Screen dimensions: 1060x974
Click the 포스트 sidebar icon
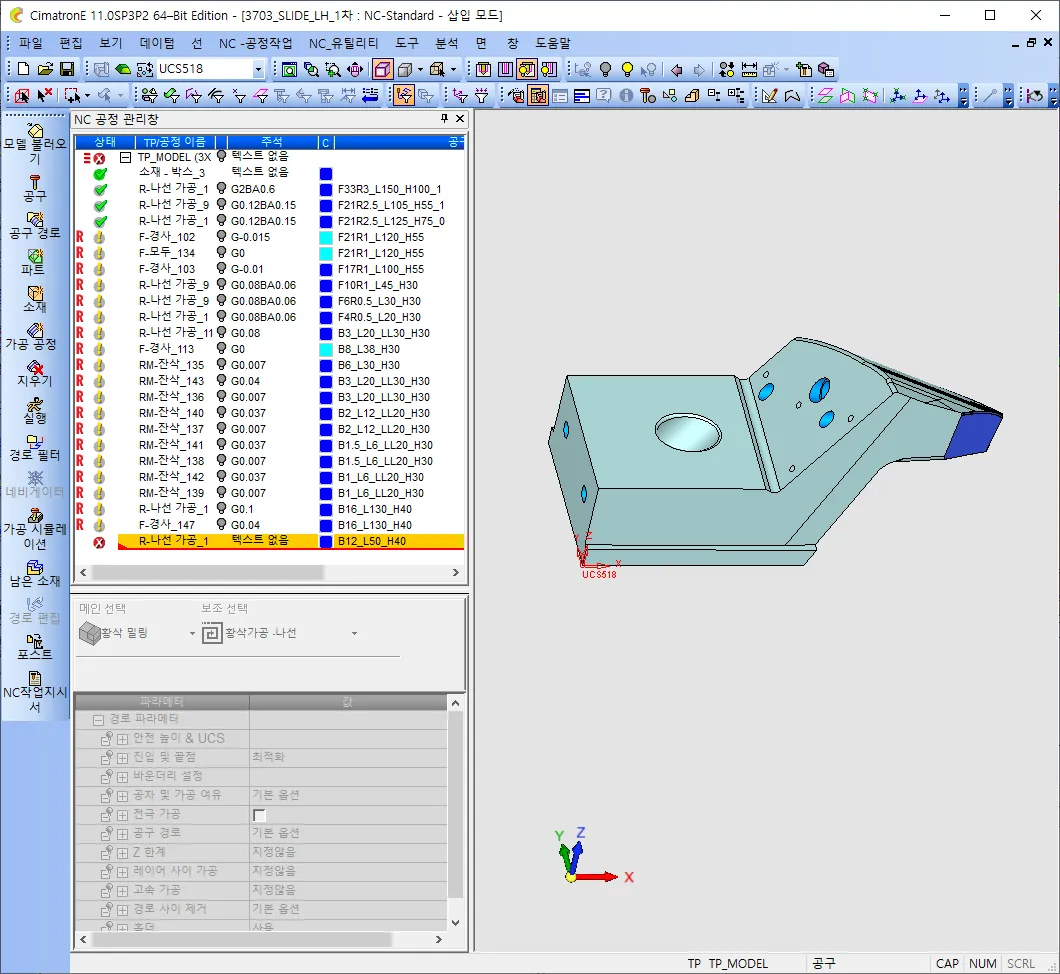tap(35, 647)
